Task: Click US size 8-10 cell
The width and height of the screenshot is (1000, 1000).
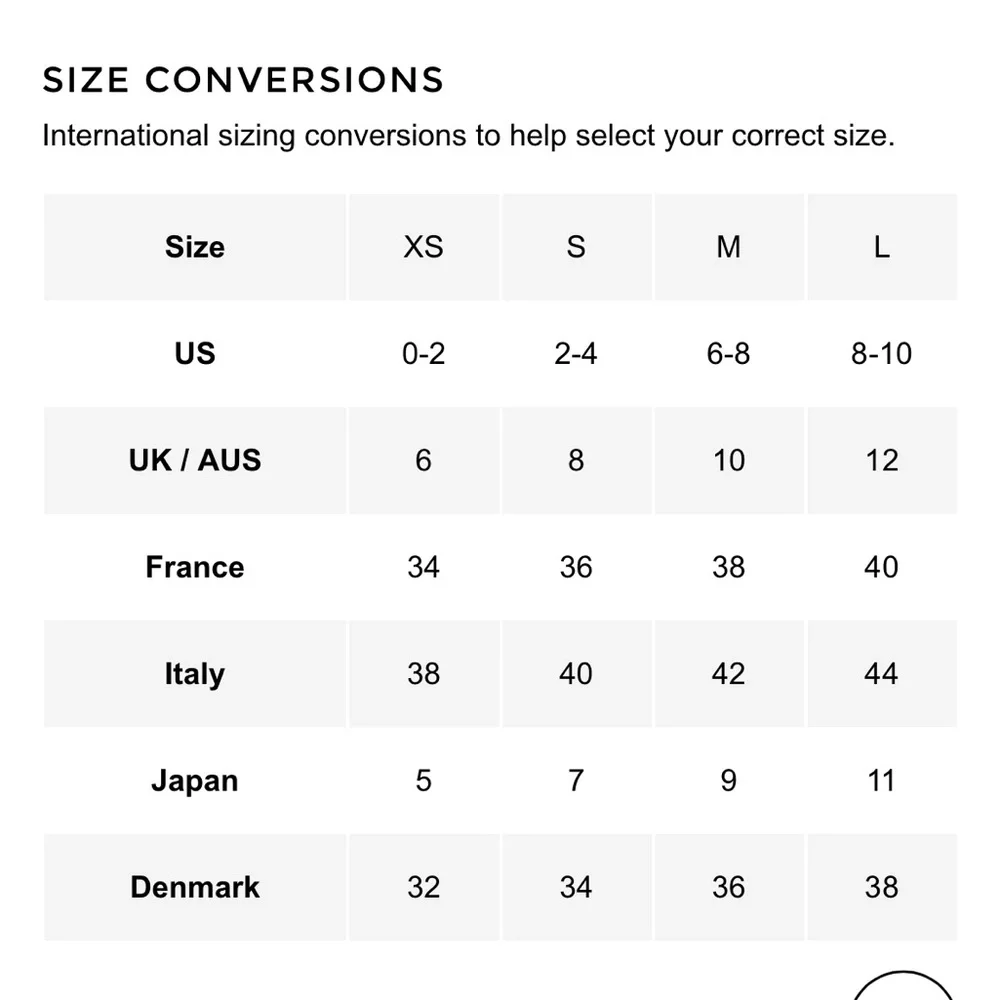Action: tap(881, 353)
